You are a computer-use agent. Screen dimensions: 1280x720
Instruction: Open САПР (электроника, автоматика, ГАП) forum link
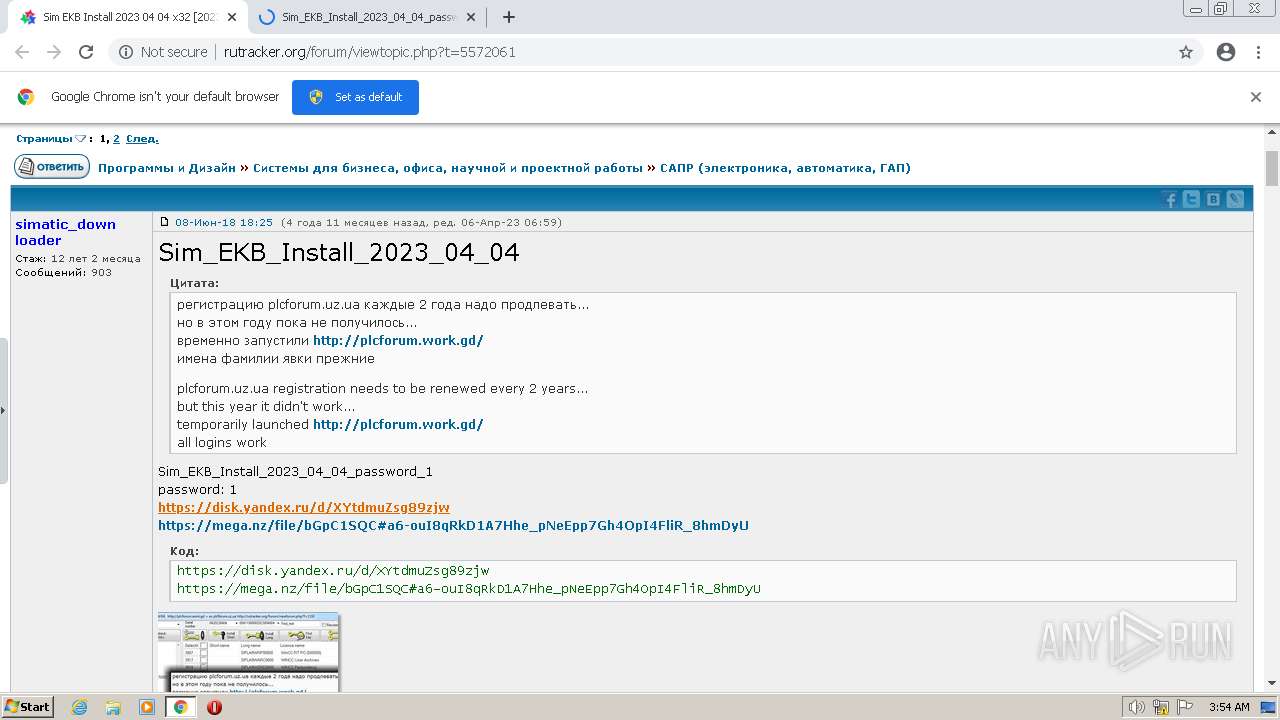coord(785,168)
